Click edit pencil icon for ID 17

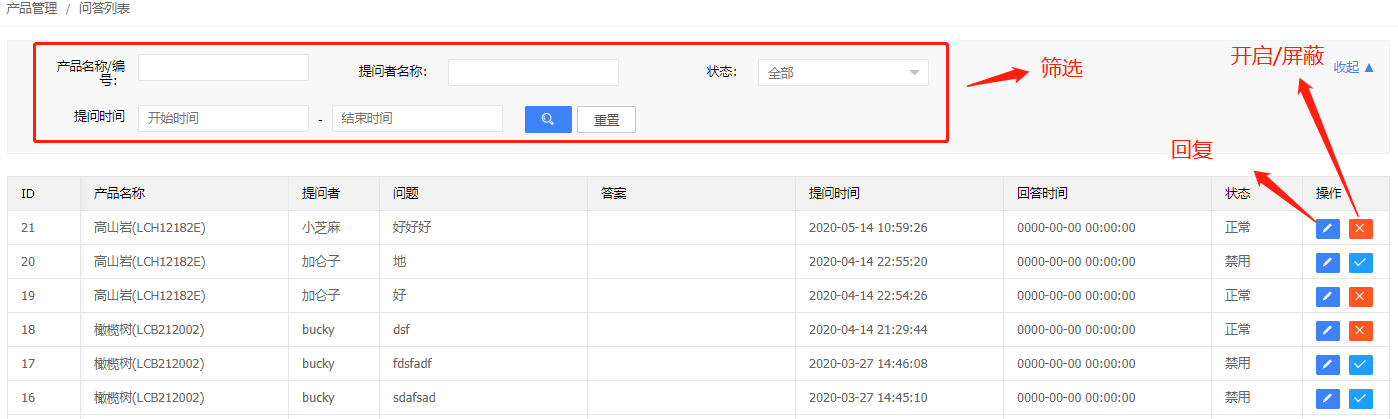[1328, 365]
